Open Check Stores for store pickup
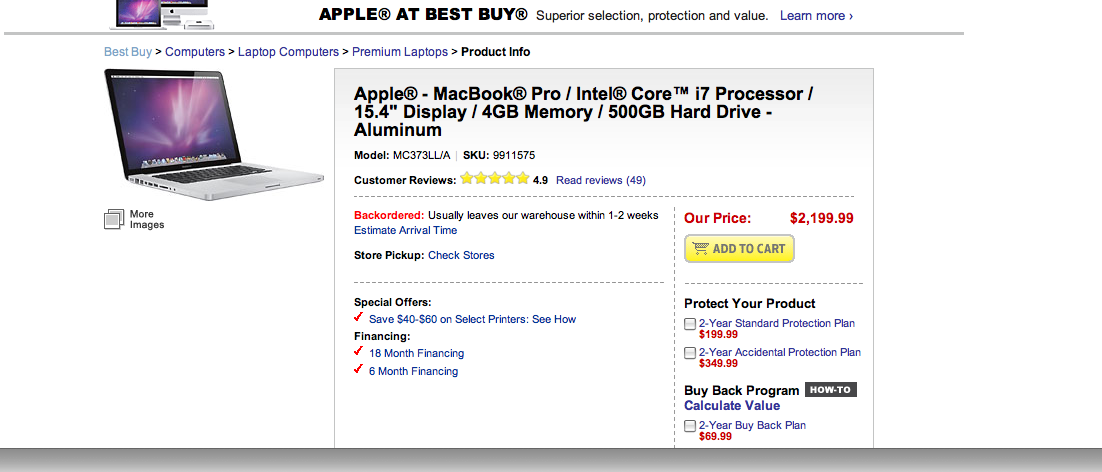The height and width of the screenshot is (472, 1102). click(461, 256)
